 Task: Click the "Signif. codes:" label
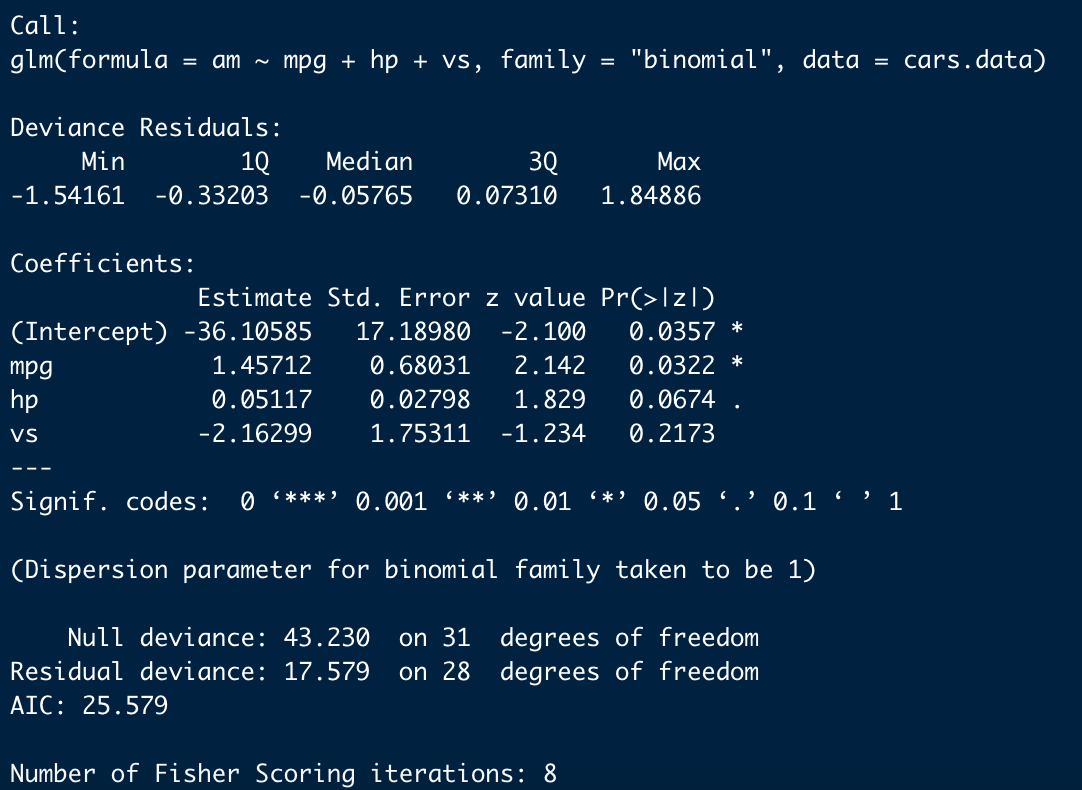click(110, 502)
